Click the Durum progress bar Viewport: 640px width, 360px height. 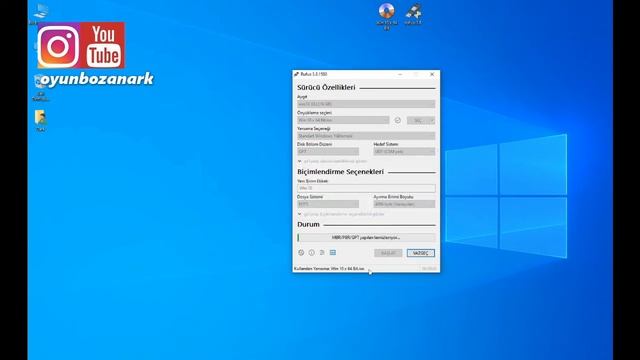coord(366,237)
